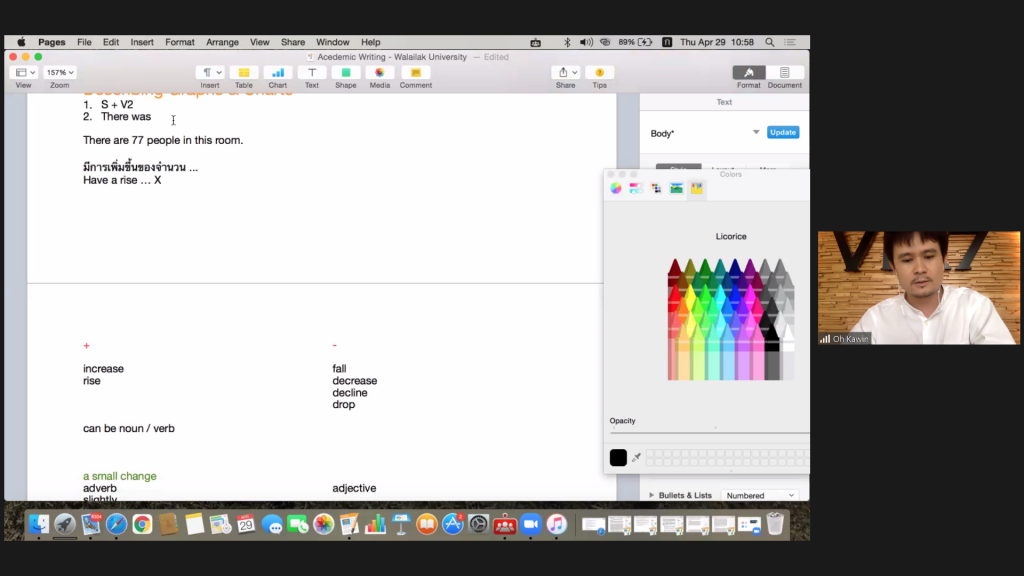
Task: Open the Arrange menu
Action: [222, 42]
